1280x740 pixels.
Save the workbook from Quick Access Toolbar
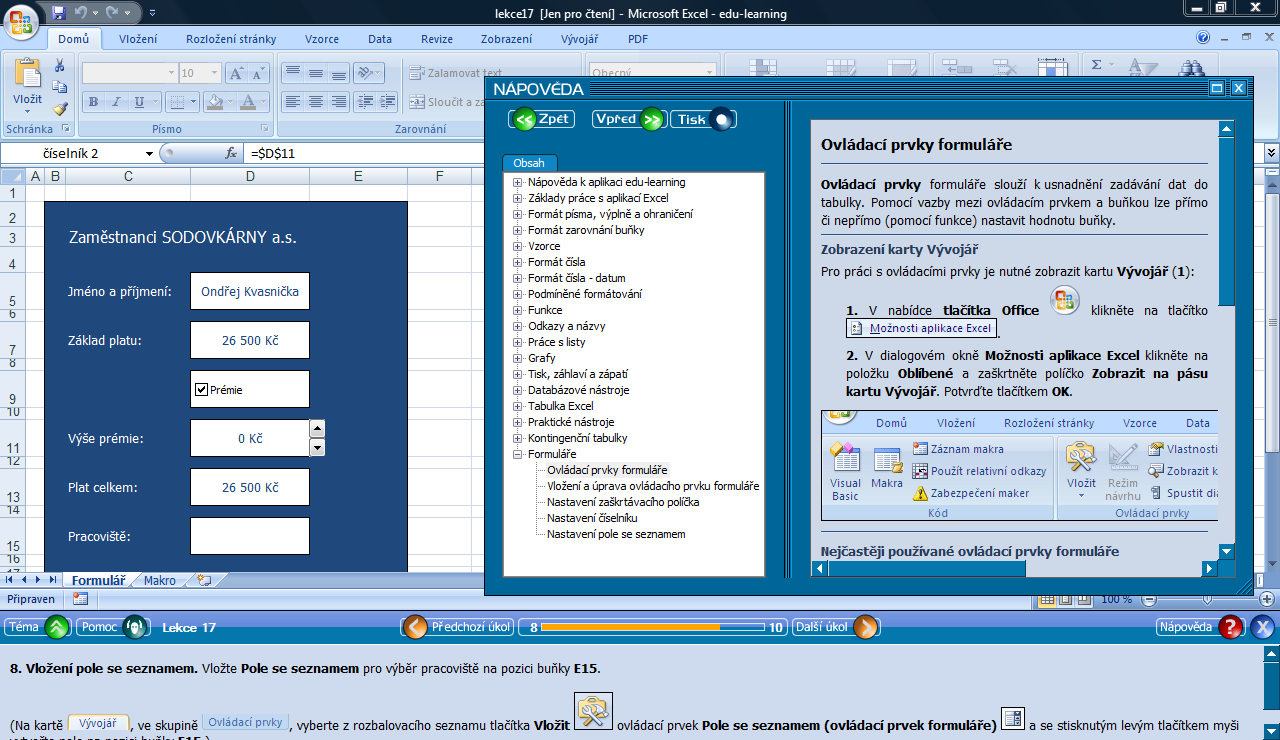(58, 13)
